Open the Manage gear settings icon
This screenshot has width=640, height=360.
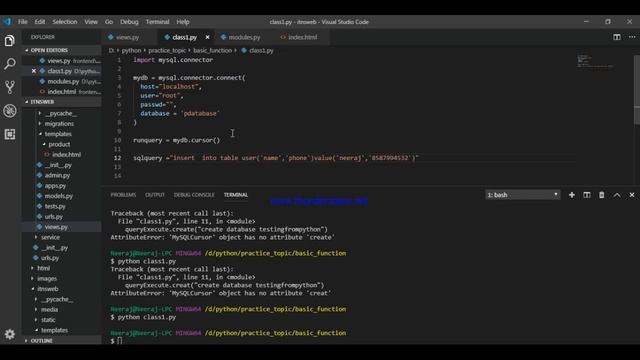pos(10,334)
